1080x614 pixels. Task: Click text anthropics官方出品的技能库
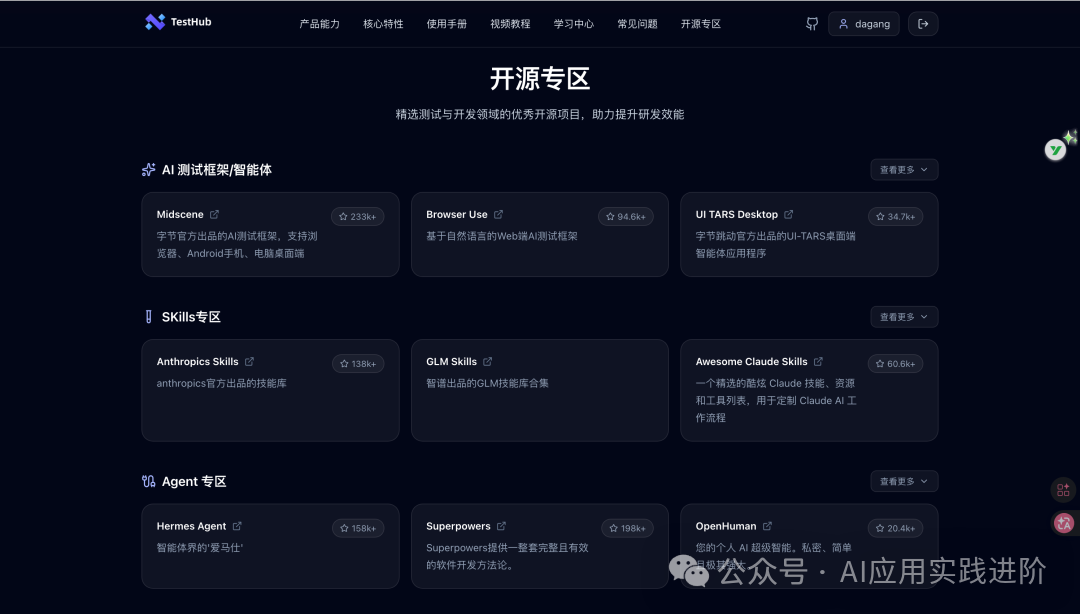221,383
